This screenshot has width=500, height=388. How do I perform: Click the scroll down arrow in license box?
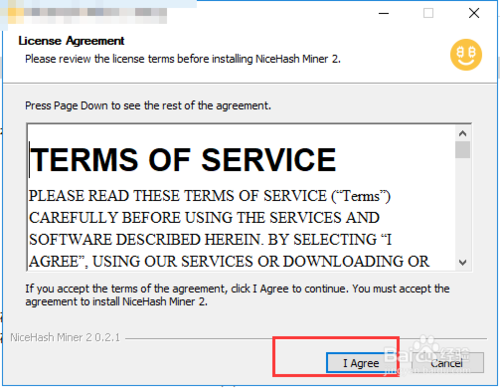pyautogui.click(x=462, y=262)
